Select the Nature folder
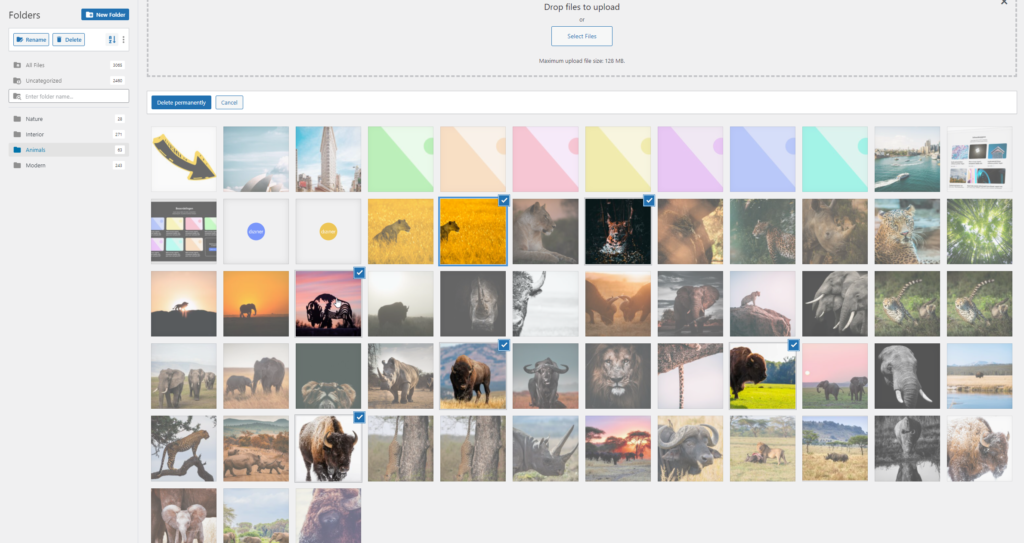Viewport: 1024px width, 543px height. (x=34, y=119)
